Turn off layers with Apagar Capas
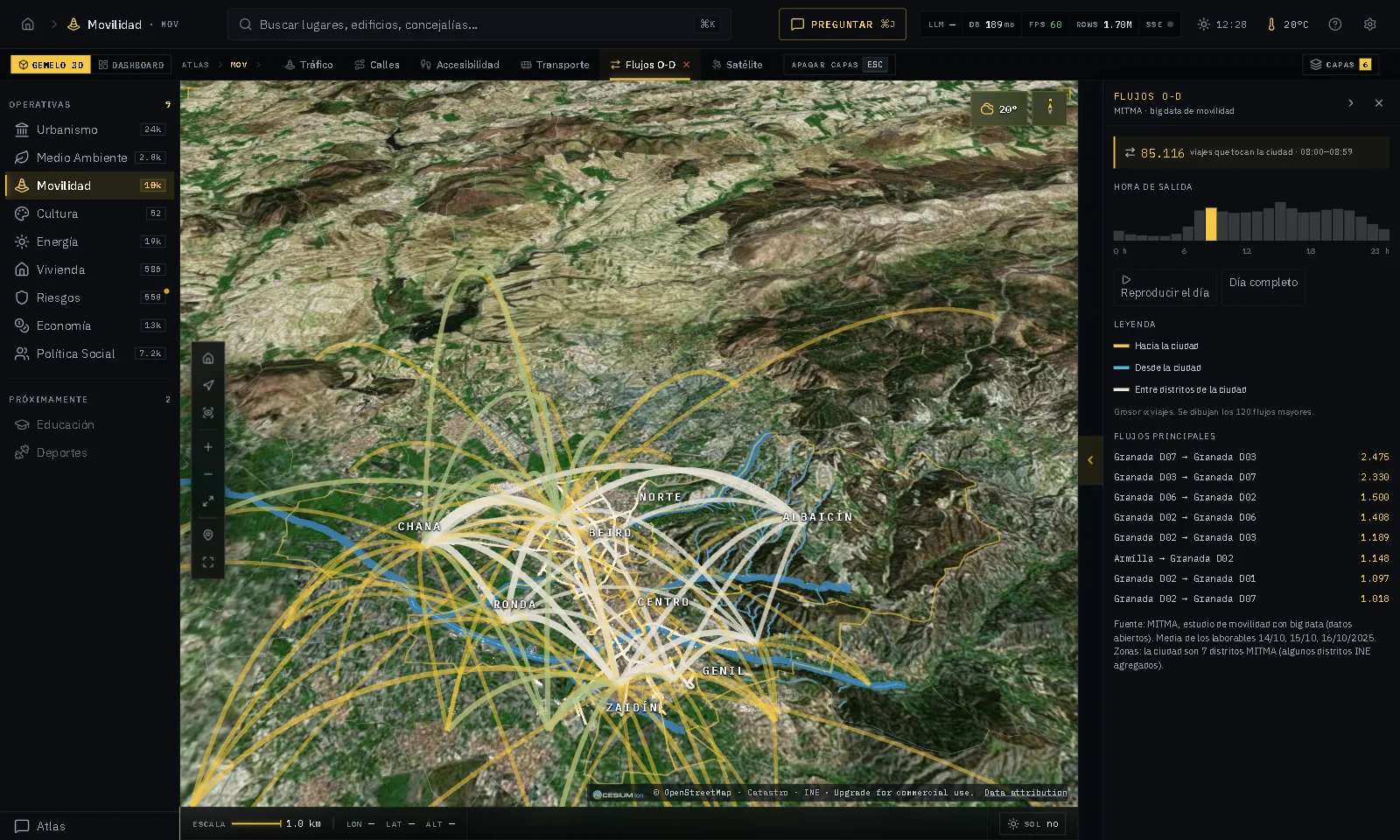The width and height of the screenshot is (1400, 840). (839, 65)
